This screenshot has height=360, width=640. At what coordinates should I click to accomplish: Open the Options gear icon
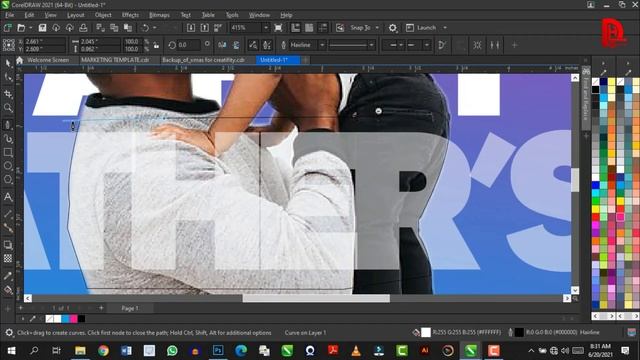[392, 28]
